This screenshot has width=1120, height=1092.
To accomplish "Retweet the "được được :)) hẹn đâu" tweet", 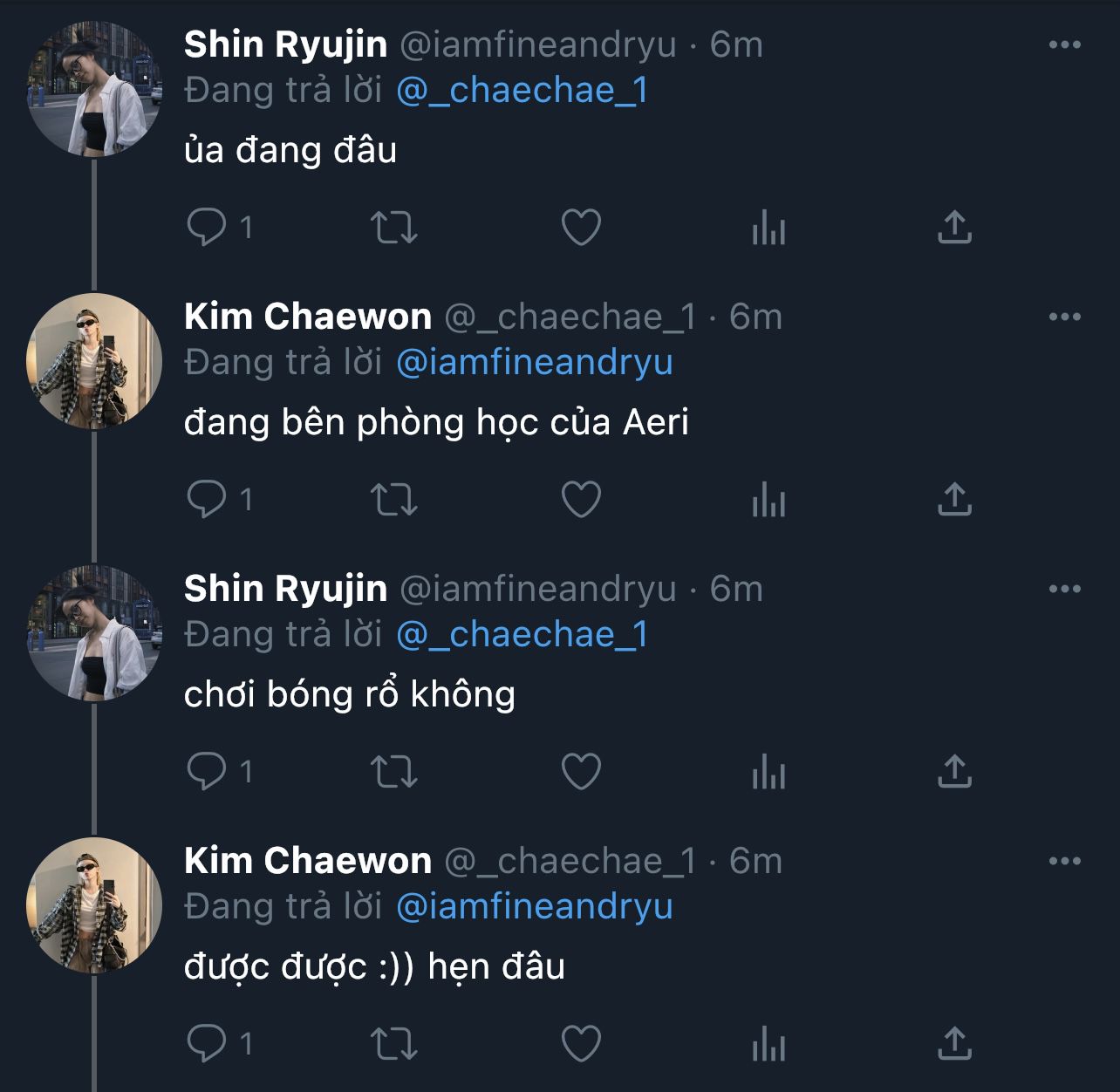I will click(x=394, y=1044).
